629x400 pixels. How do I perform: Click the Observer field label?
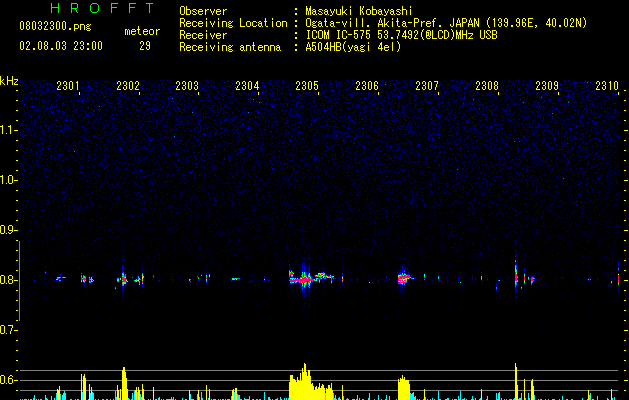(203, 11)
